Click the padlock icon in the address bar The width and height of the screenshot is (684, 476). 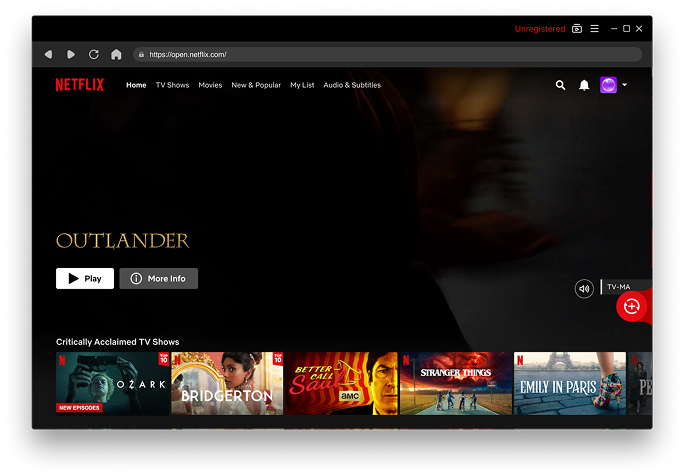click(141, 55)
